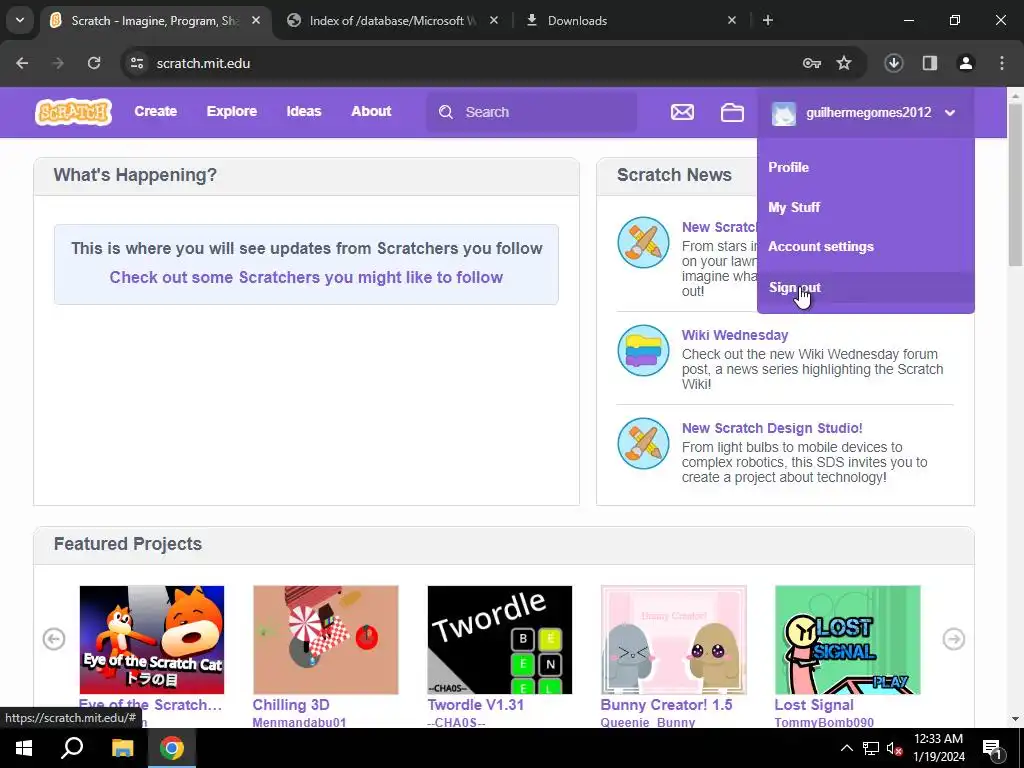
Task: Collapse the account dropdown arrow
Action: click(950, 113)
